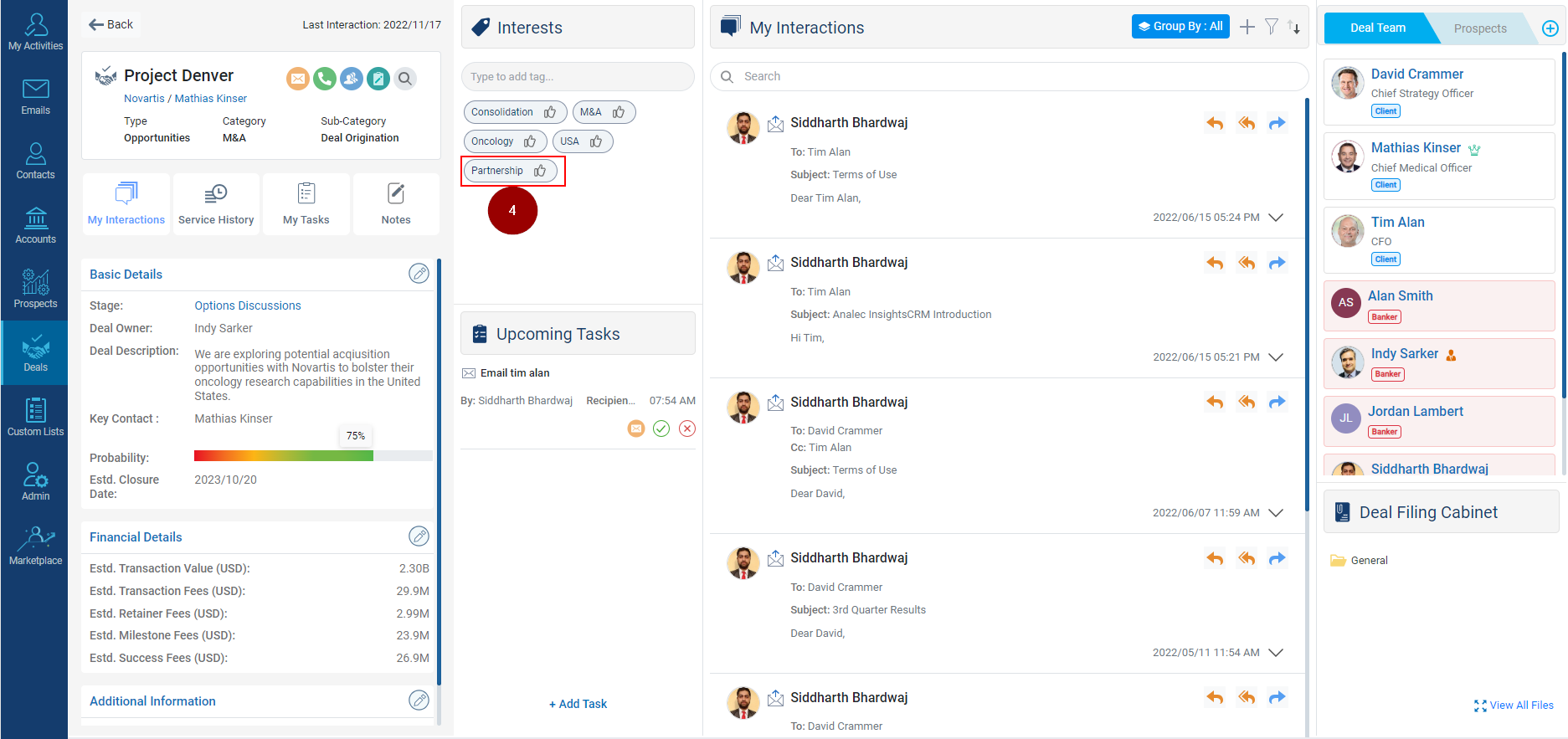Open Indy Sarker's deal team card

(x=1439, y=363)
